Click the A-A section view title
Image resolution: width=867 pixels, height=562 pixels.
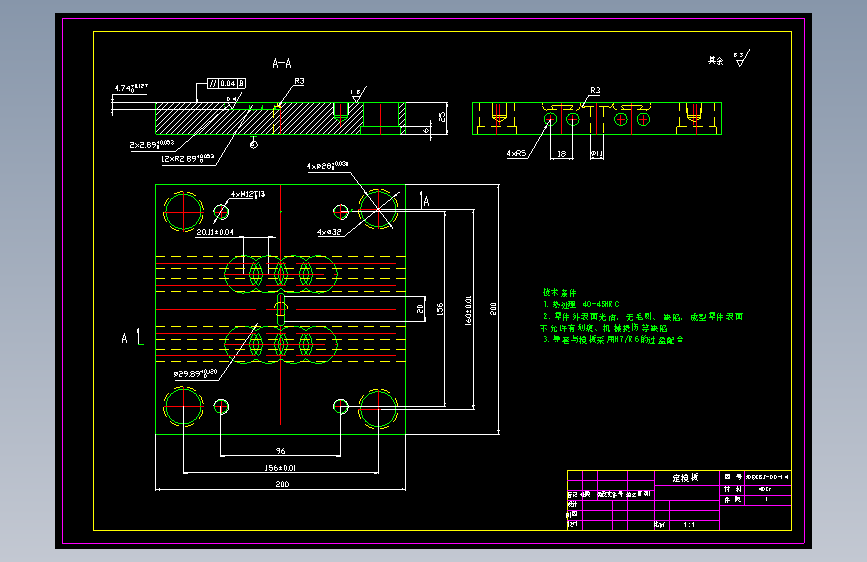(282, 64)
